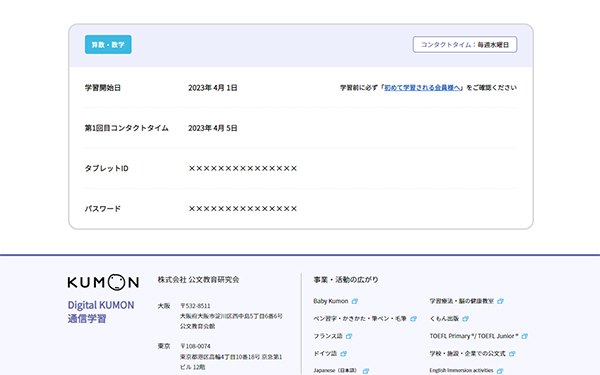
Task: Open external-link icon beside くもん出版
Action: click(465, 319)
